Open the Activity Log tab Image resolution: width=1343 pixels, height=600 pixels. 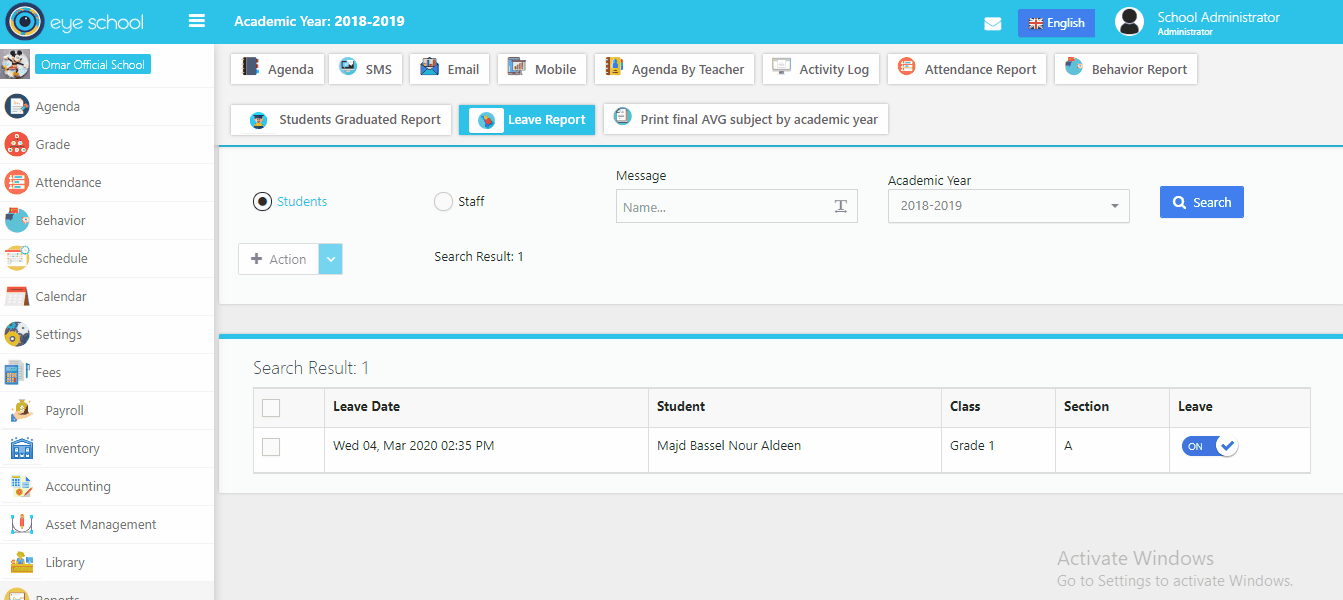tap(820, 69)
